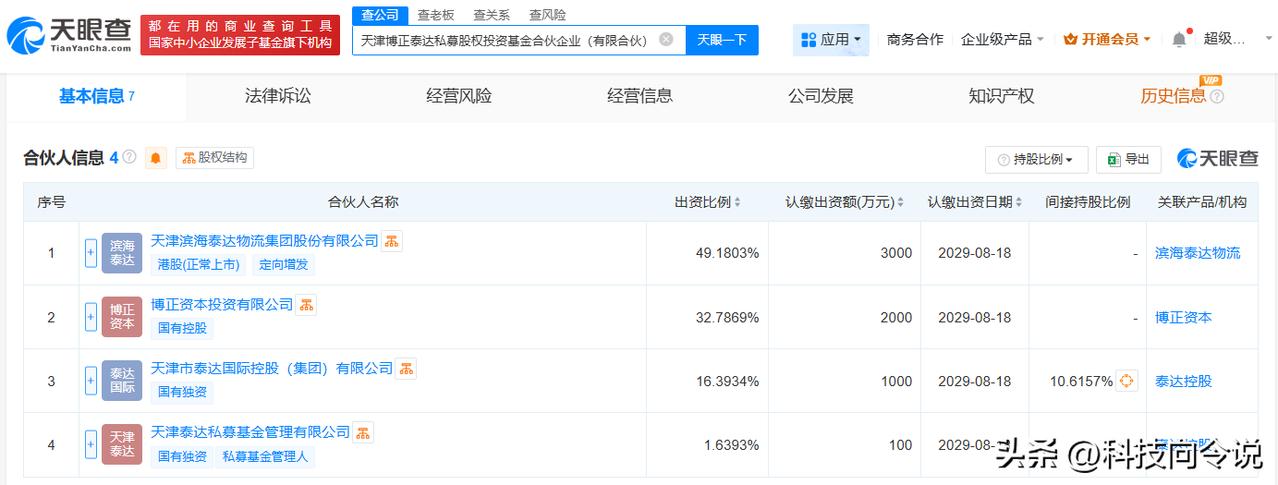This screenshot has width=1278, height=485.
Task: Open the 商务合作 link
Action: click(x=915, y=40)
